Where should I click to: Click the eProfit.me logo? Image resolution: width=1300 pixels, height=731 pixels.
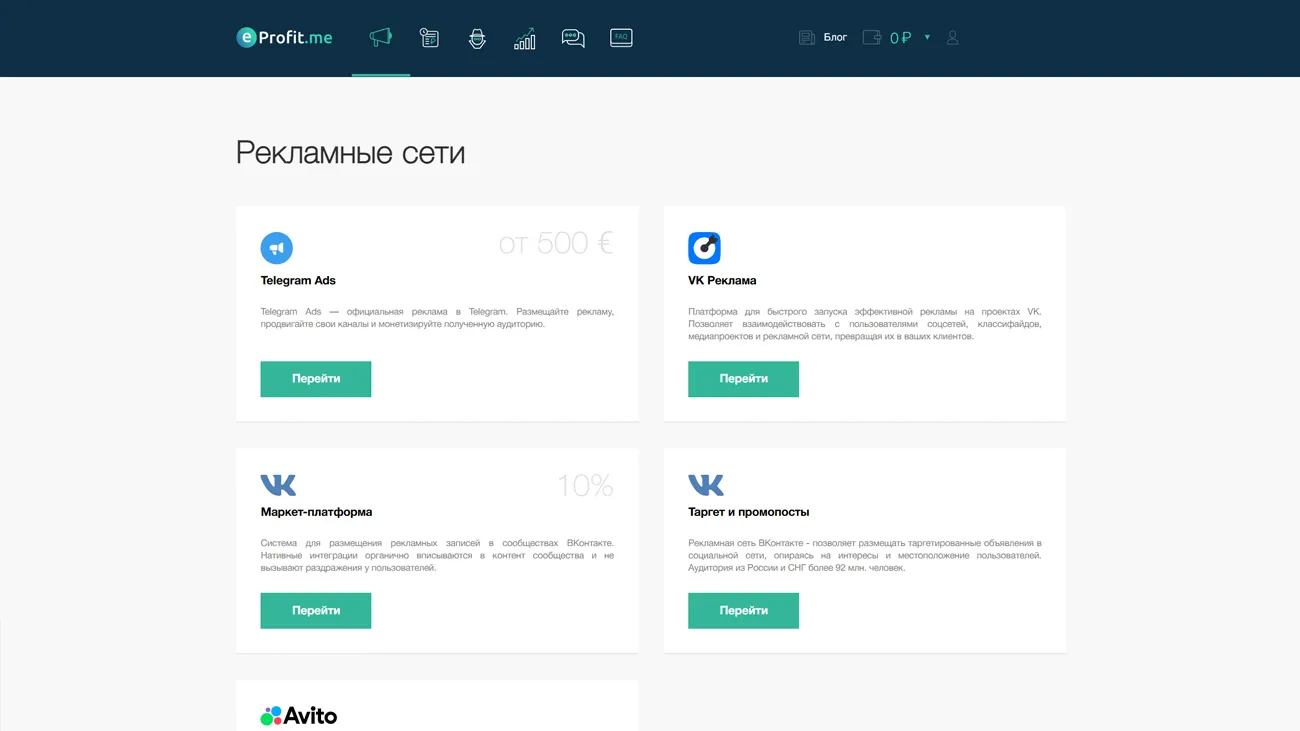point(284,38)
